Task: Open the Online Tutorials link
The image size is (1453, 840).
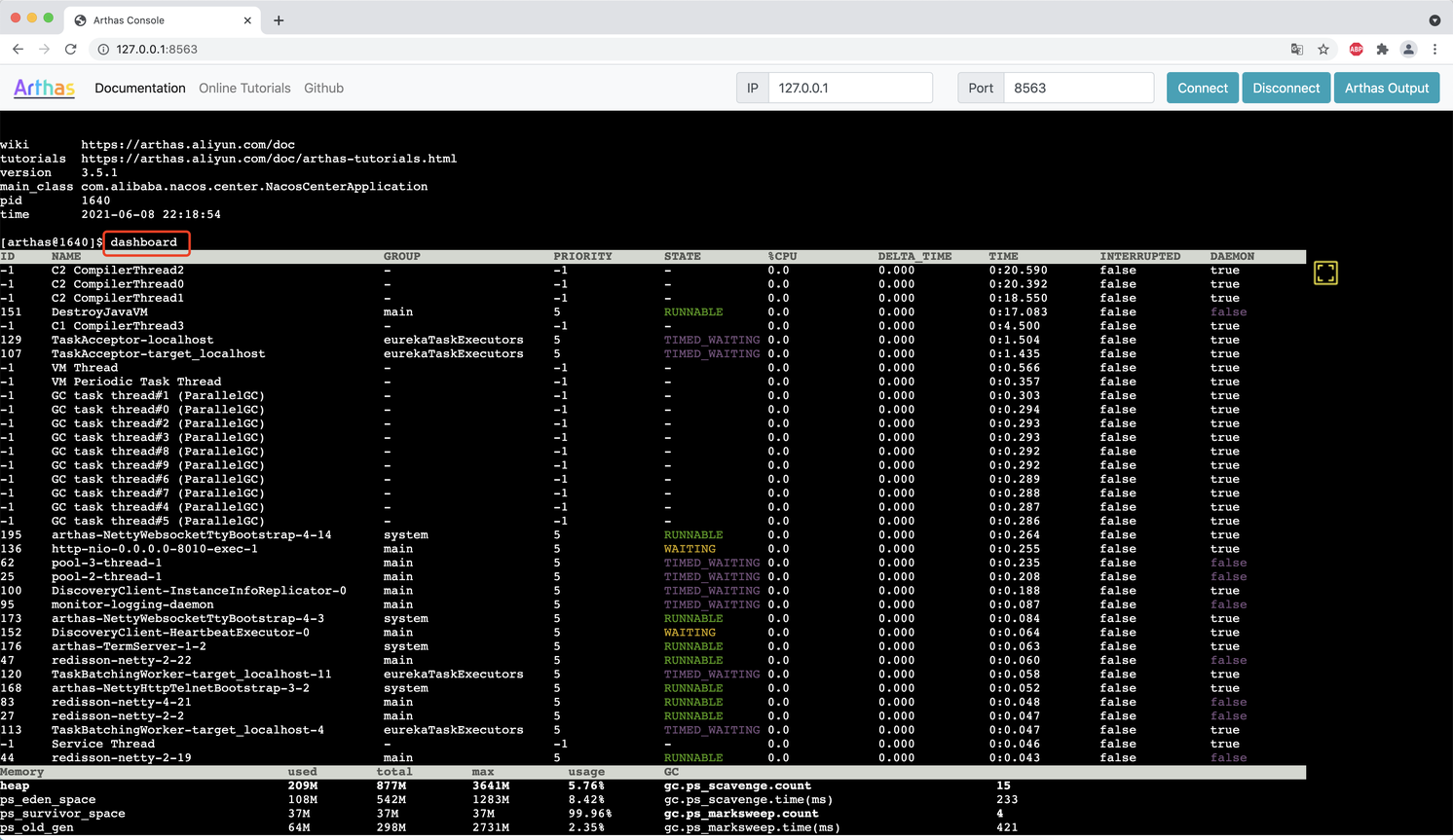Action: click(244, 88)
